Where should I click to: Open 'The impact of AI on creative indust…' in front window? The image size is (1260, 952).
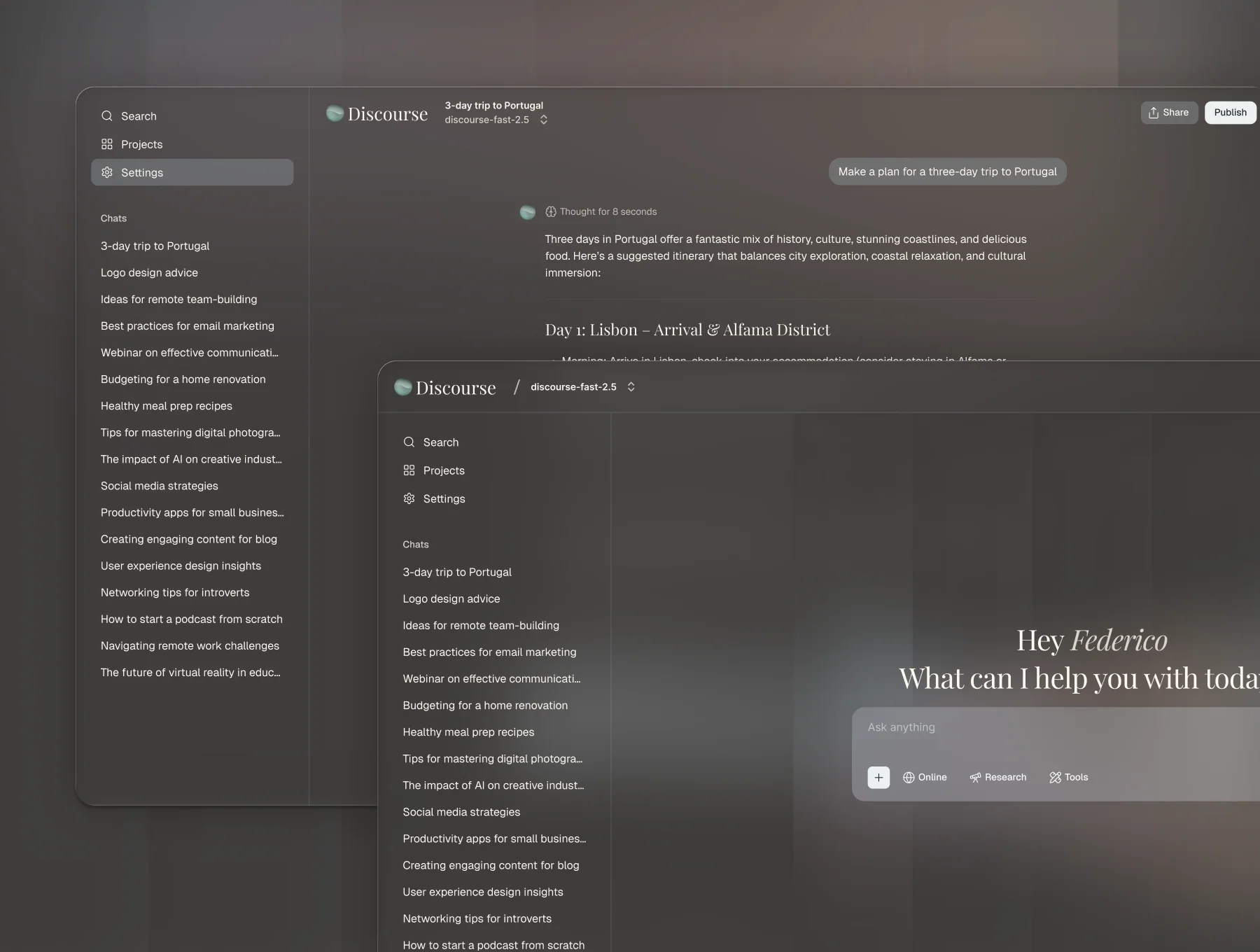493,785
